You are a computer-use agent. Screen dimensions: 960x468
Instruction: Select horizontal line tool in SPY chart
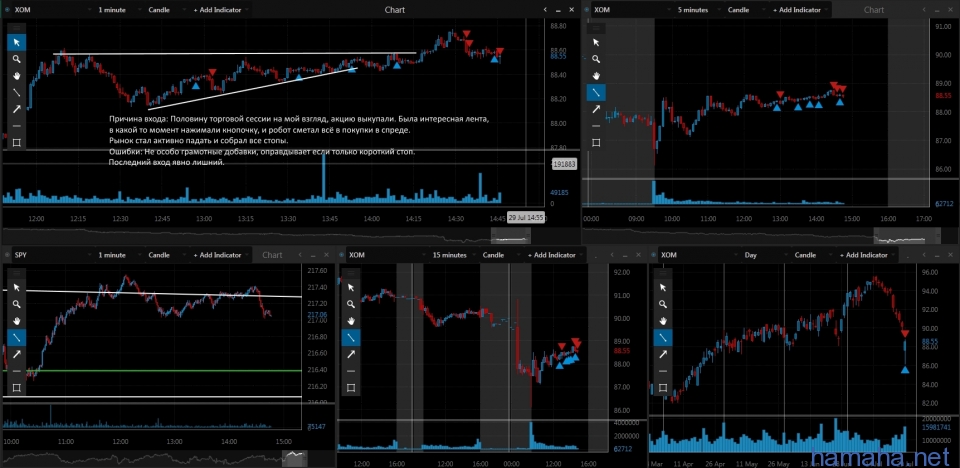point(17,371)
